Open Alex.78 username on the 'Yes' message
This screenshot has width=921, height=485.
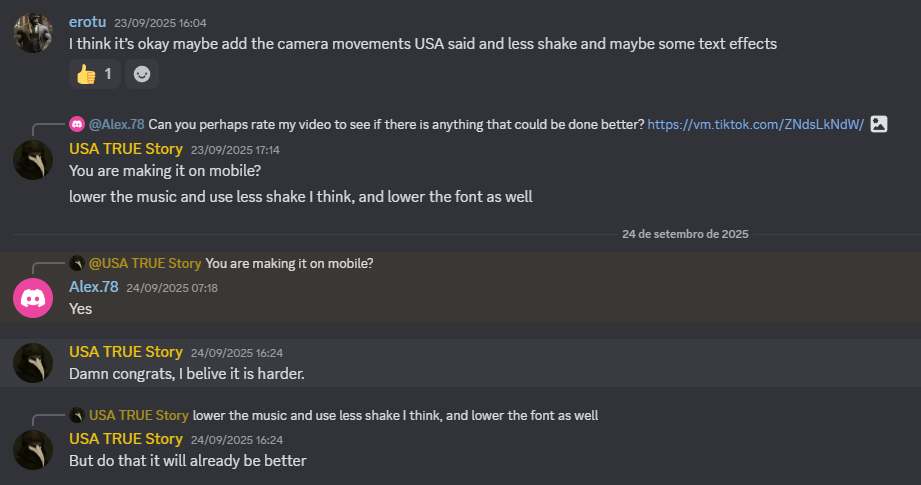(94, 287)
